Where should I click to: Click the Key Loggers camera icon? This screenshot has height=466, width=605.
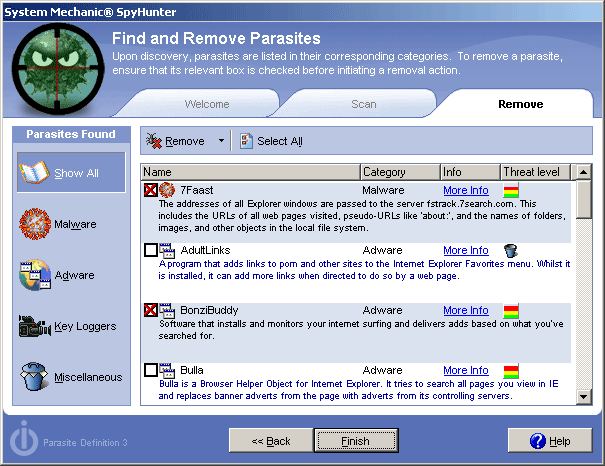click(35, 326)
